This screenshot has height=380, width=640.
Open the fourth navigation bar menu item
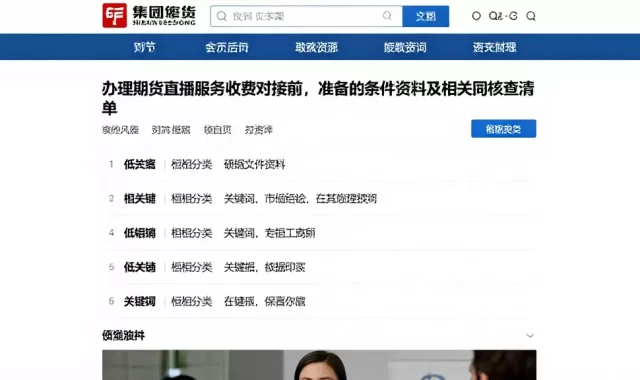[405, 47]
